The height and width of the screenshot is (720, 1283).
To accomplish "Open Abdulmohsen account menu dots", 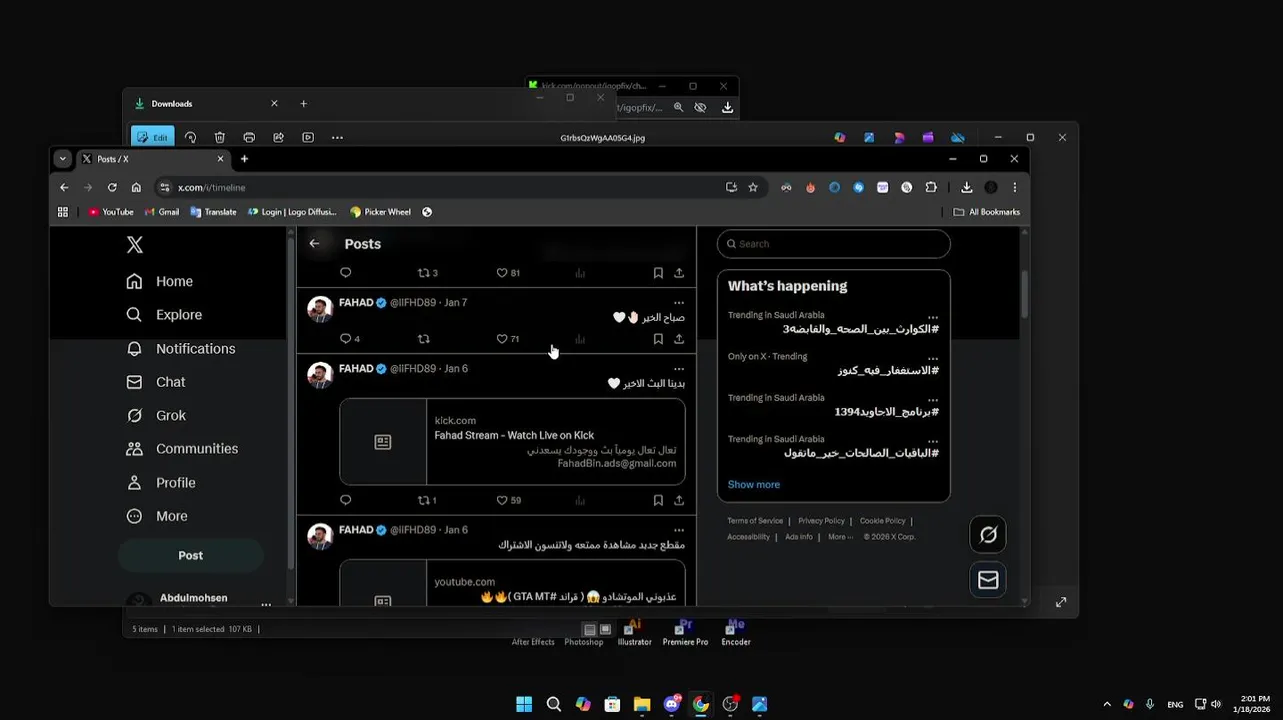I will [266, 604].
